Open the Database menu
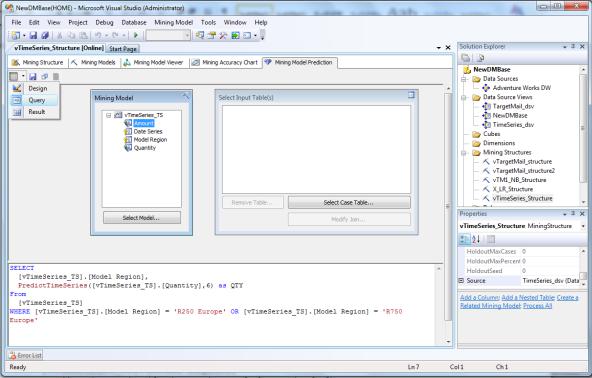This screenshot has height=378, width=592. [134, 23]
